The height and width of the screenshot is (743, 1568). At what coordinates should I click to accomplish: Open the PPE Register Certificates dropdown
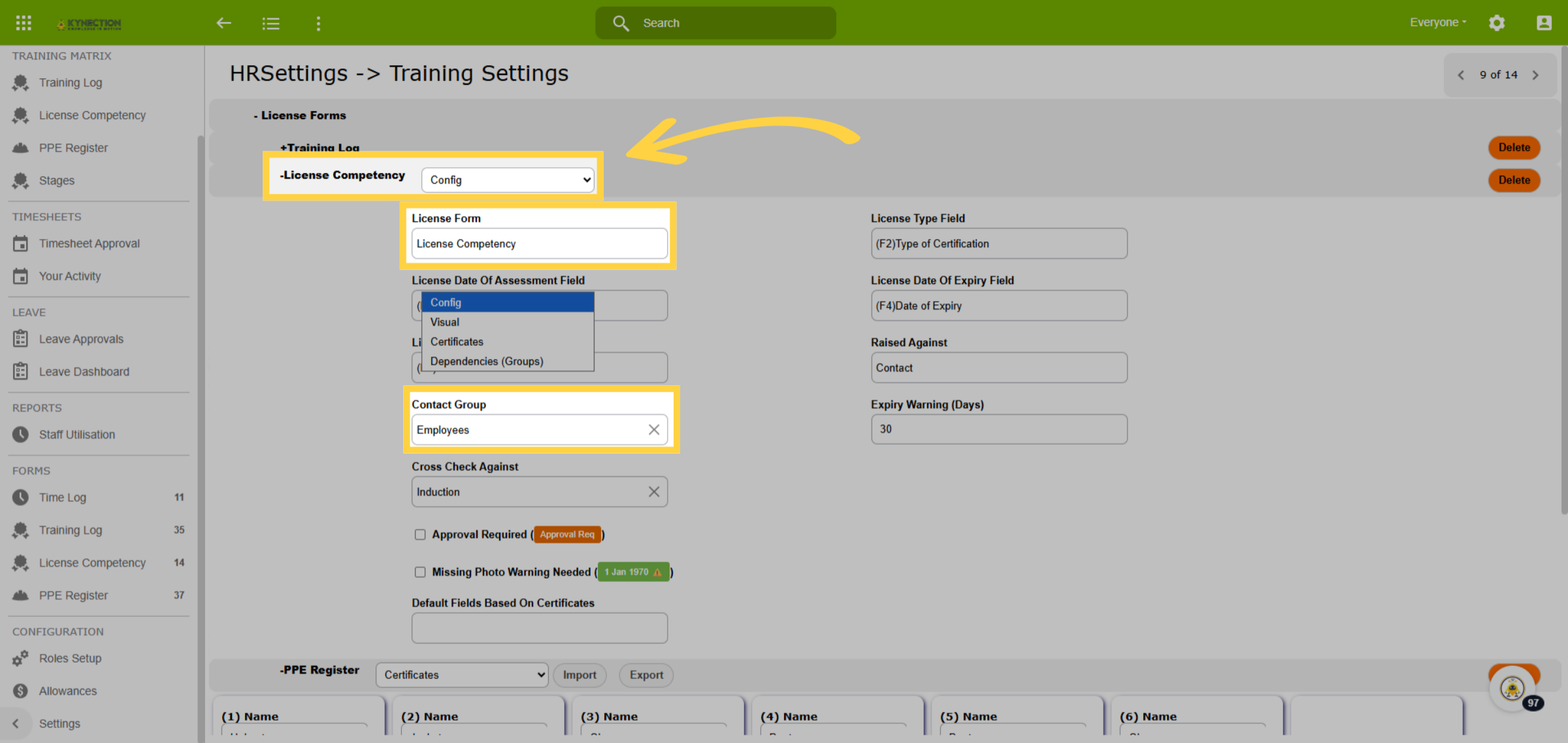462,675
